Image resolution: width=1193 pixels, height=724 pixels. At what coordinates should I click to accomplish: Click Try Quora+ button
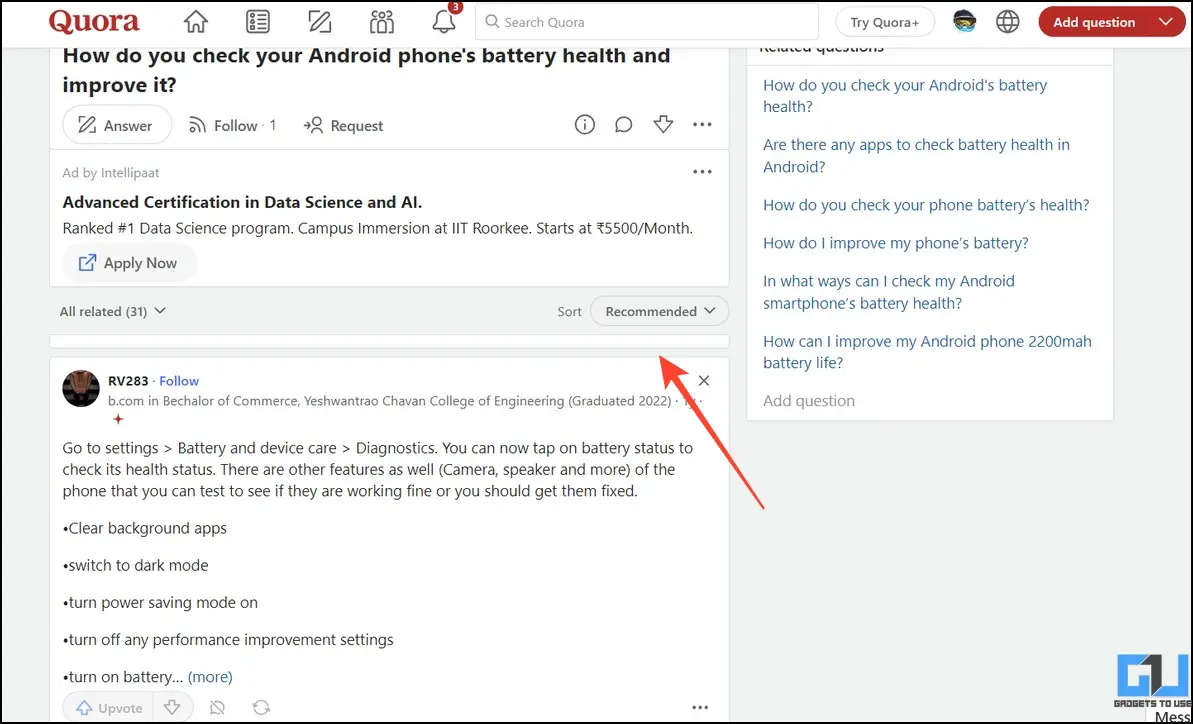(x=884, y=22)
